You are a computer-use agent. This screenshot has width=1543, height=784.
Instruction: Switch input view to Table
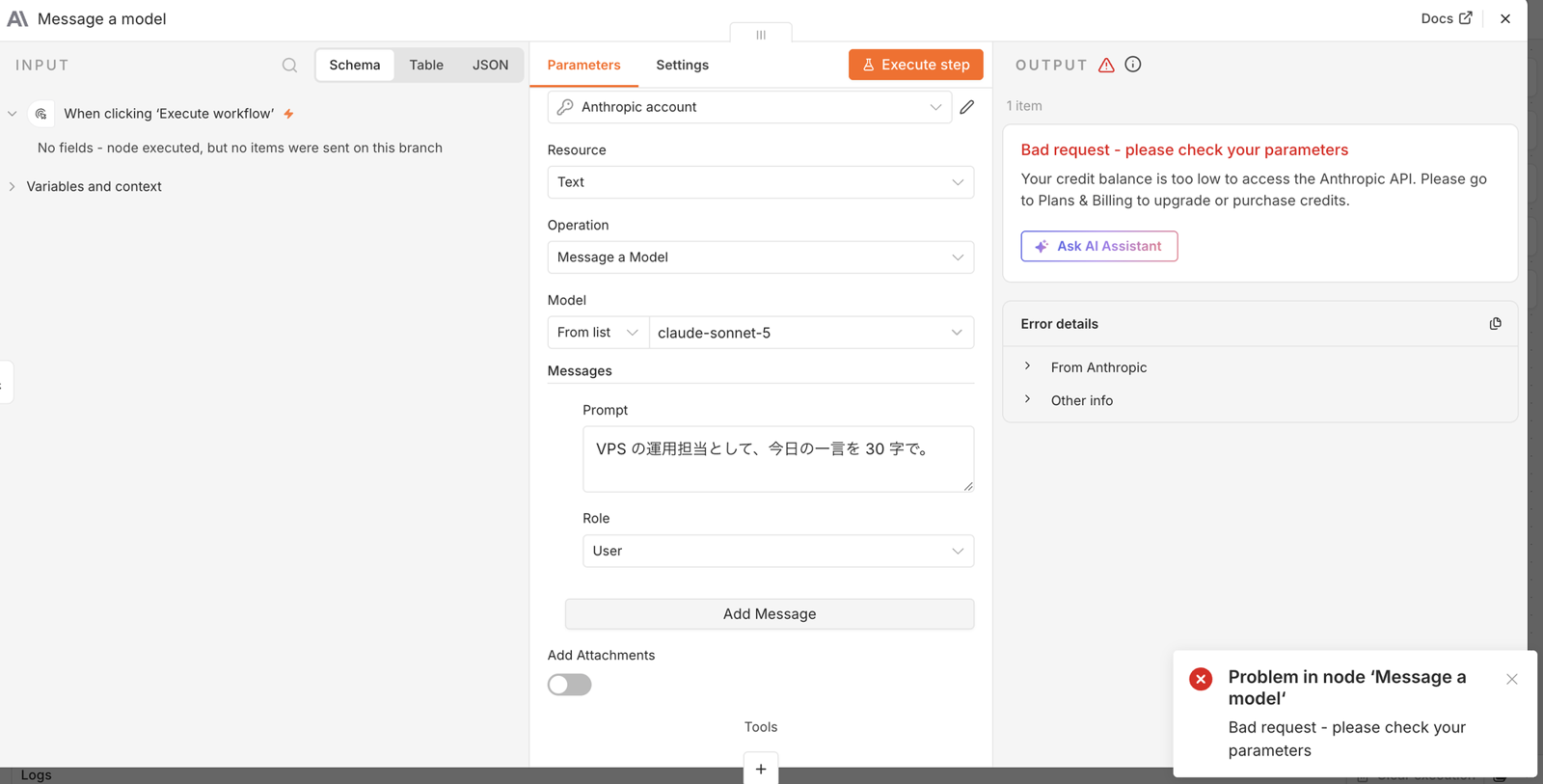(x=426, y=65)
